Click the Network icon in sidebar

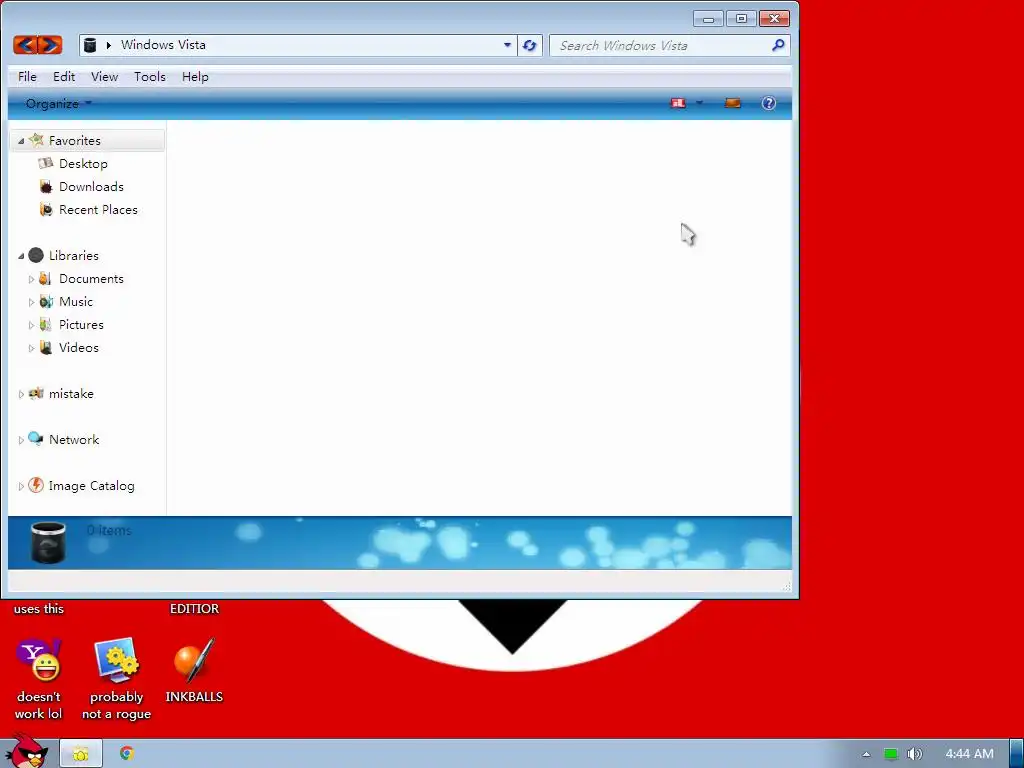pyautogui.click(x=36, y=439)
